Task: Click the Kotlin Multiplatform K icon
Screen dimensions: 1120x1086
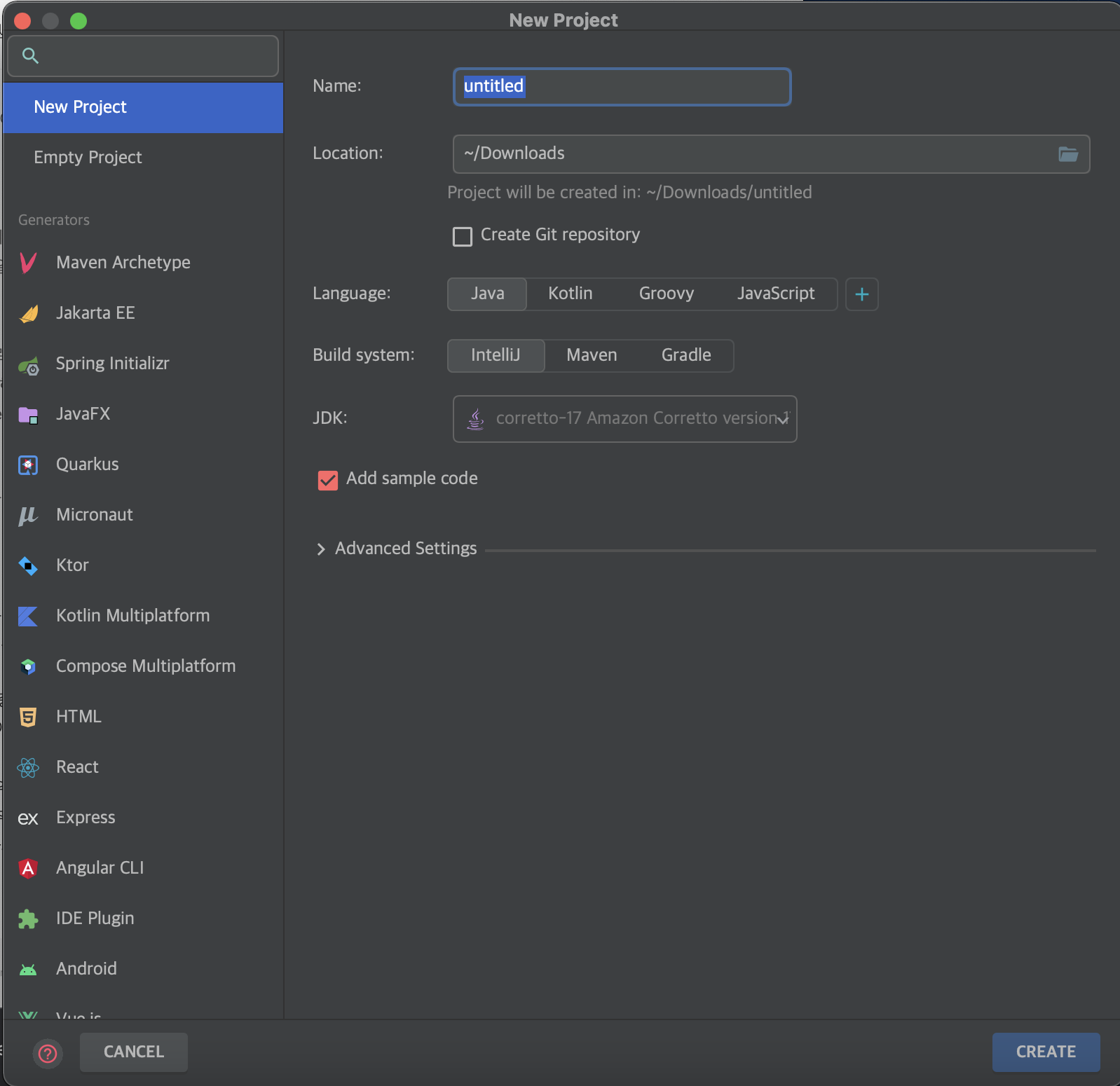Action: point(28,616)
